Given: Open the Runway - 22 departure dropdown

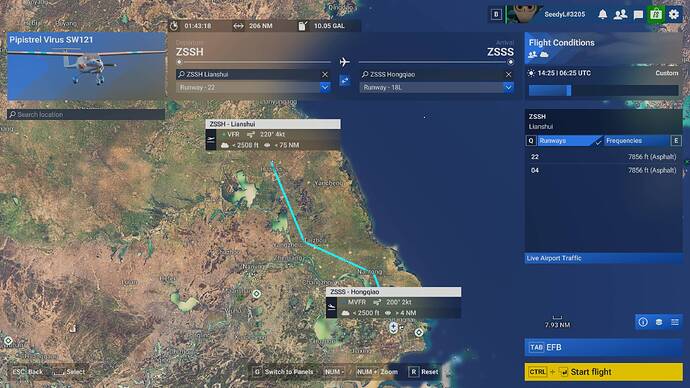Looking at the screenshot, I should pyautogui.click(x=253, y=88).
